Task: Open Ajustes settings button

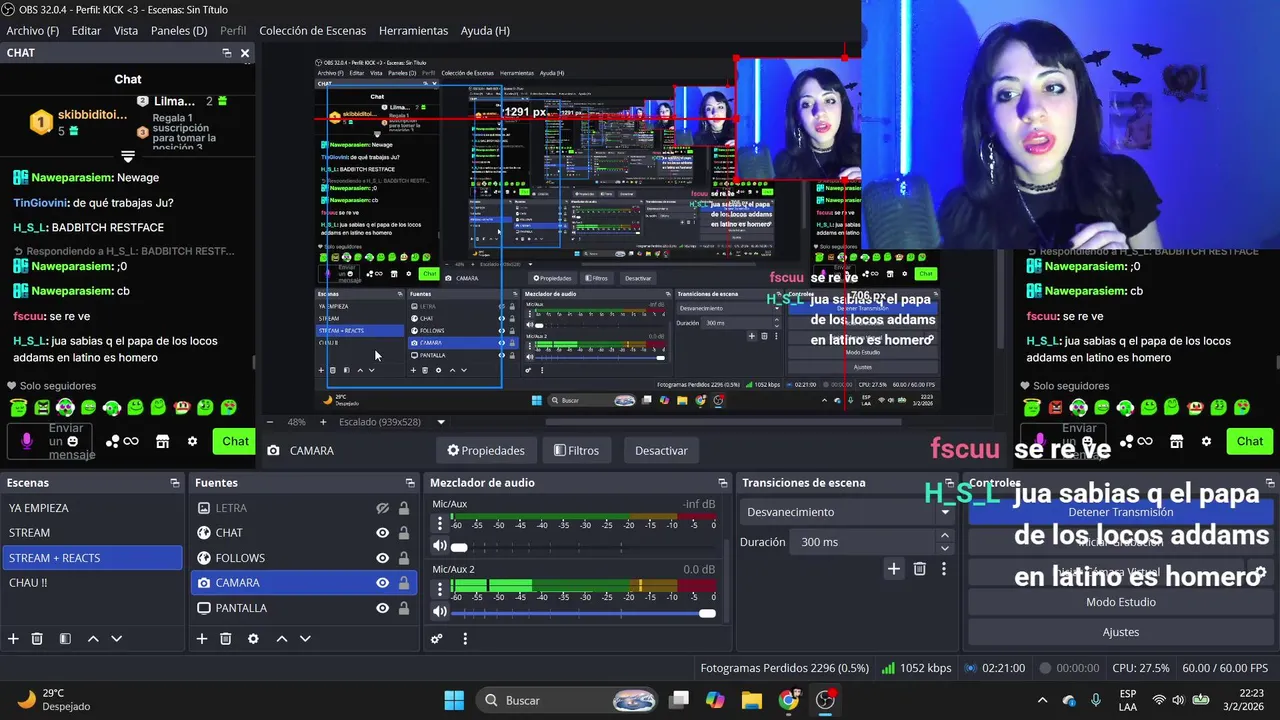Action: pyautogui.click(x=1121, y=632)
